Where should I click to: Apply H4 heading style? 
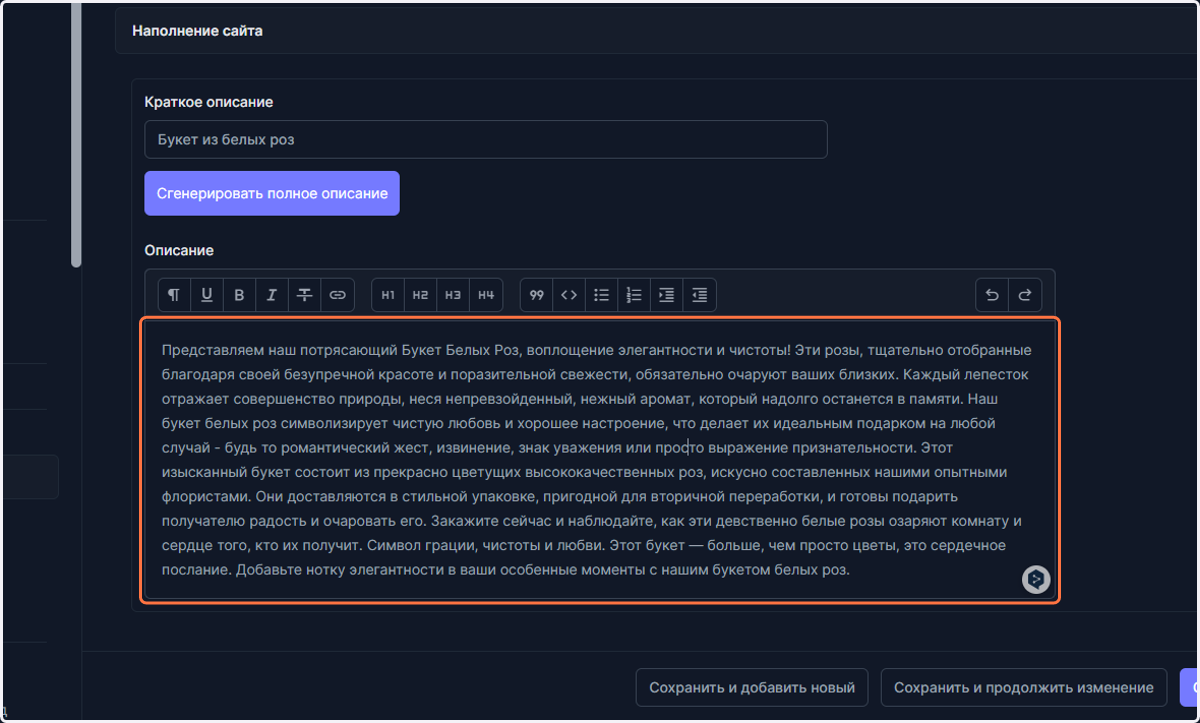pos(486,295)
